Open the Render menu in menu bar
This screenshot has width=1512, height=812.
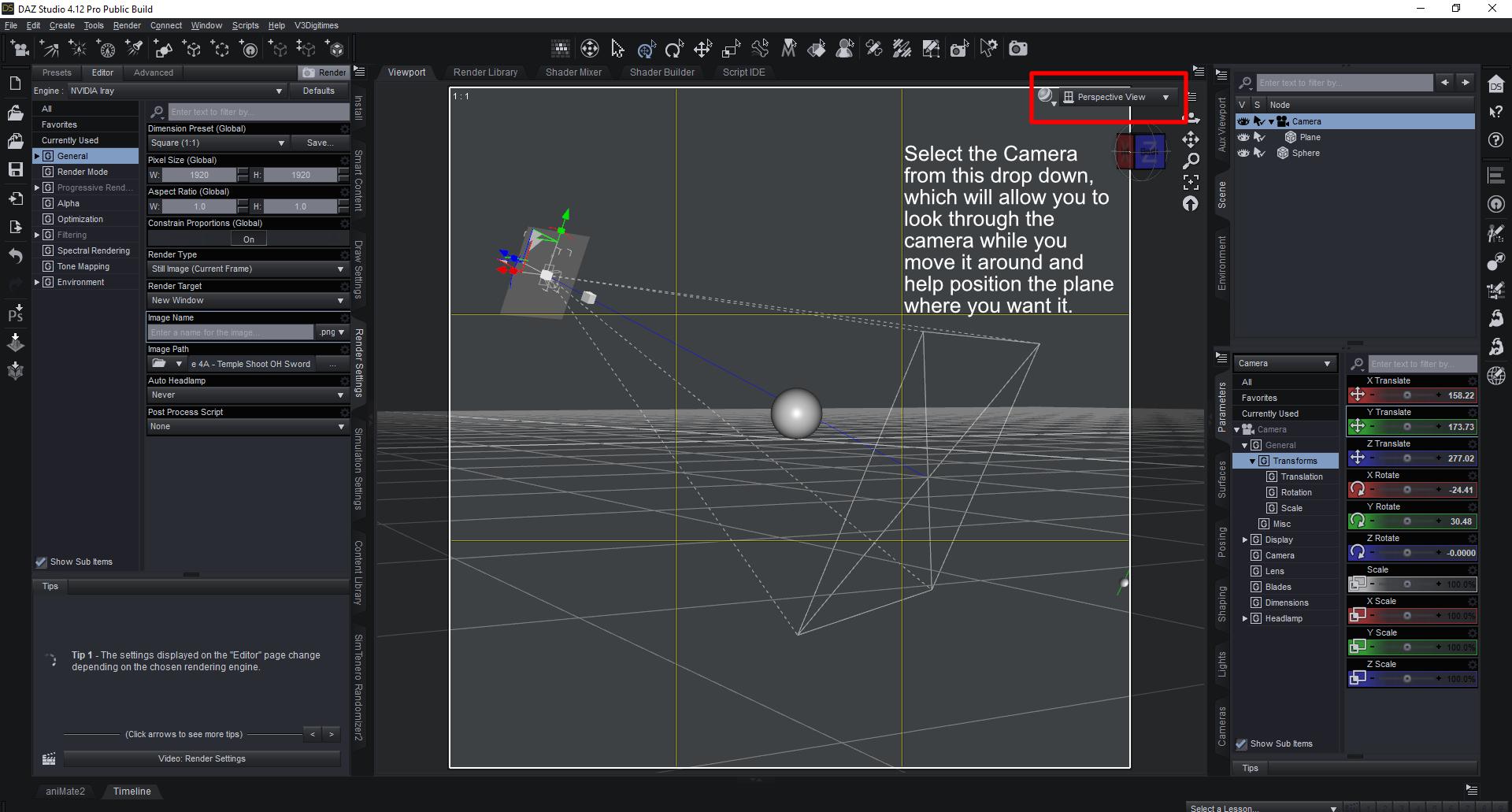[x=127, y=25]
